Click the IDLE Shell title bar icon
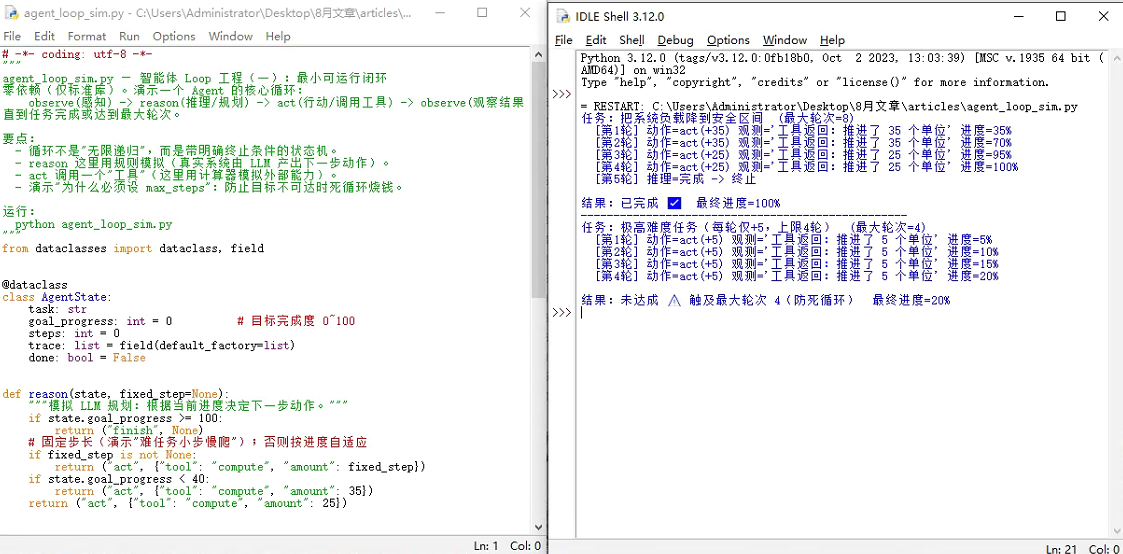This screenshot has width=1123, height=554. pyautogui.click(x=564, y=16)
